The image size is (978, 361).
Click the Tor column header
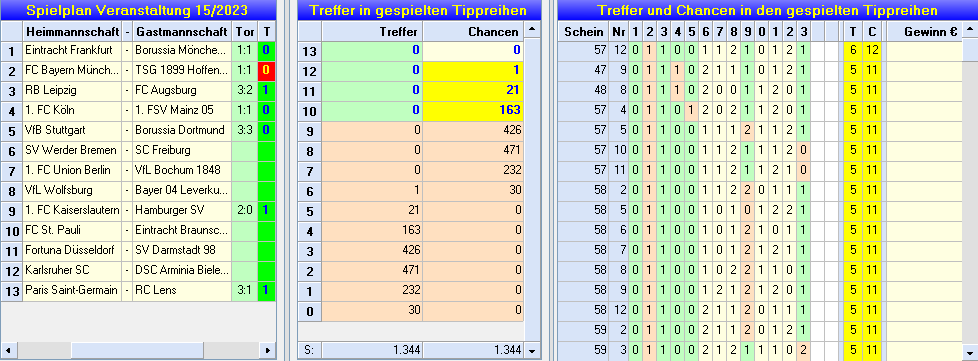244,31
